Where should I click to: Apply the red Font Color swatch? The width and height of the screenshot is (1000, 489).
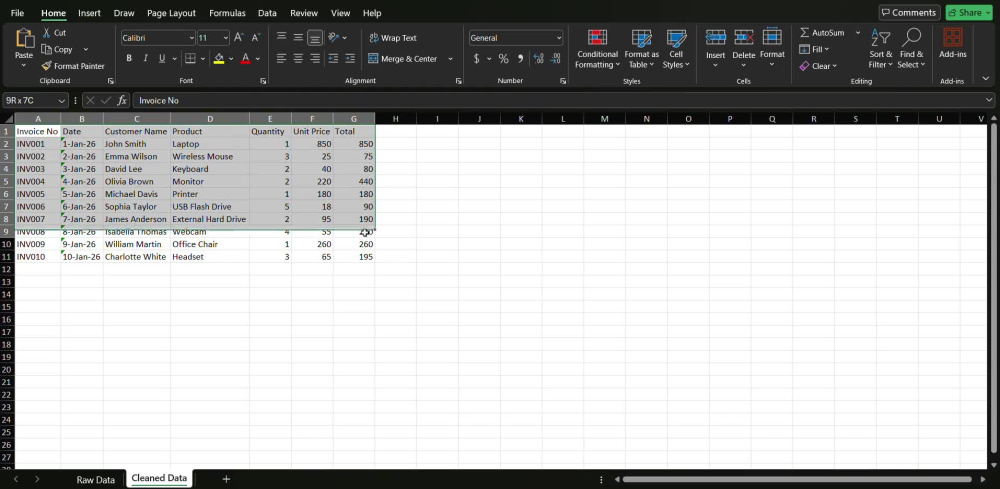point(246,59)
